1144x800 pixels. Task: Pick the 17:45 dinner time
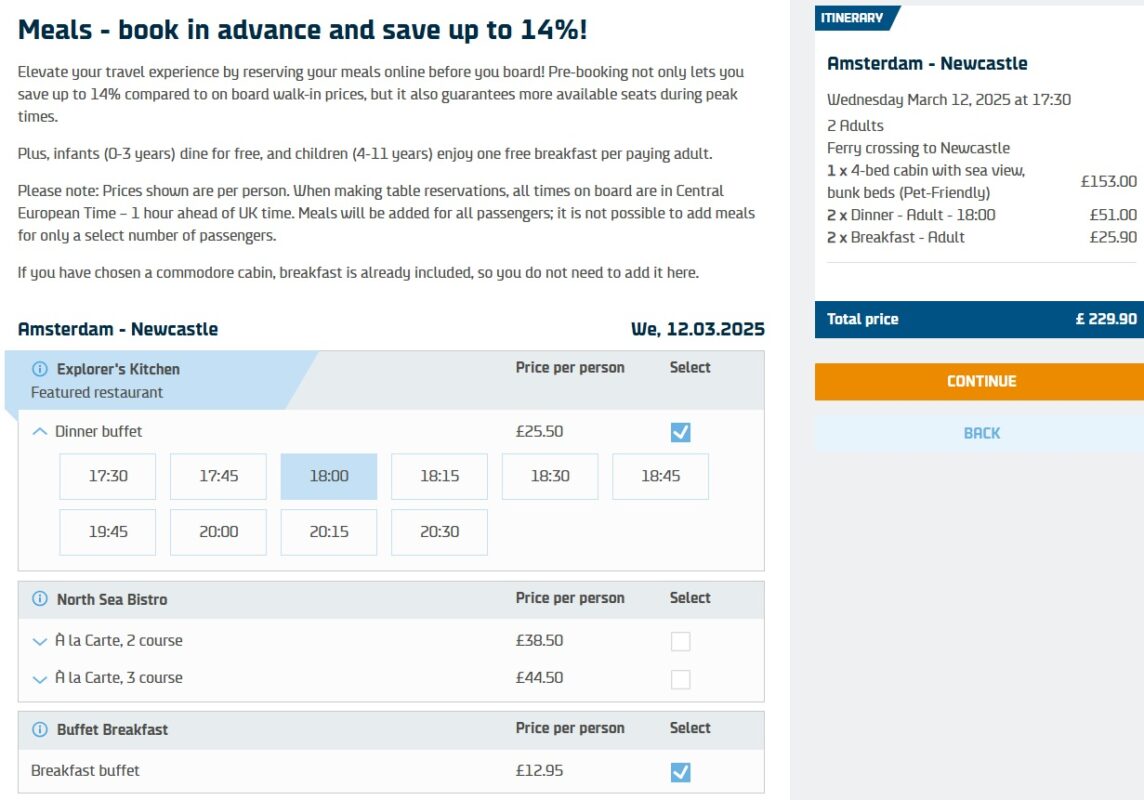218,476
